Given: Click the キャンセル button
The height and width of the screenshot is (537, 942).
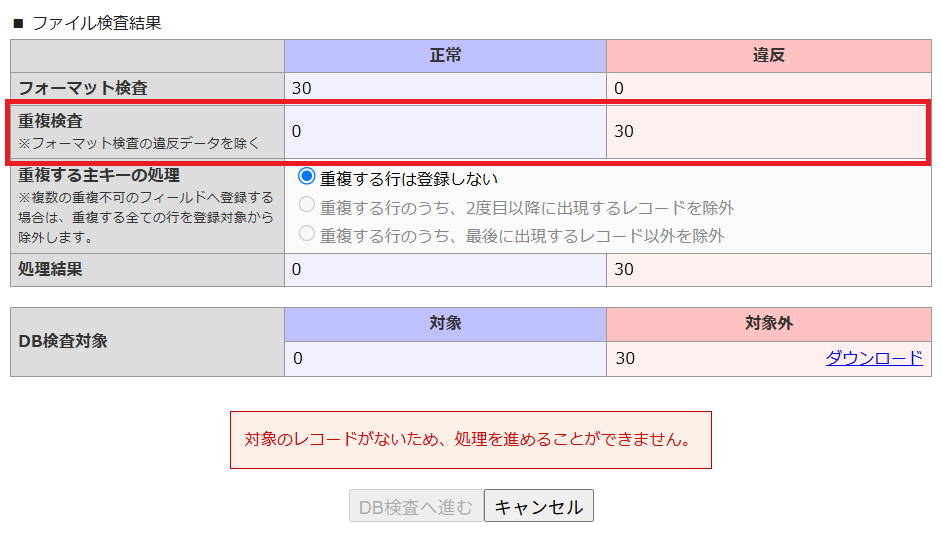Looking at the screenshot, I should [539, 506].
